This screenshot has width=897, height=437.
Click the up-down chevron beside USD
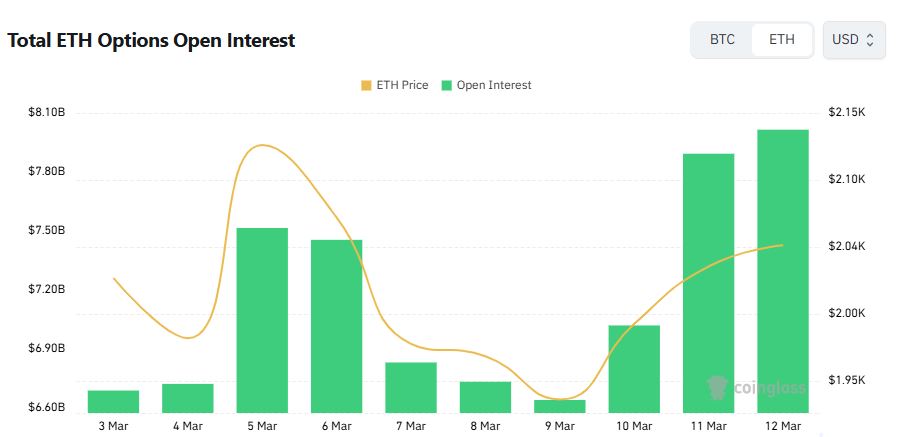[x=870, y=40]
